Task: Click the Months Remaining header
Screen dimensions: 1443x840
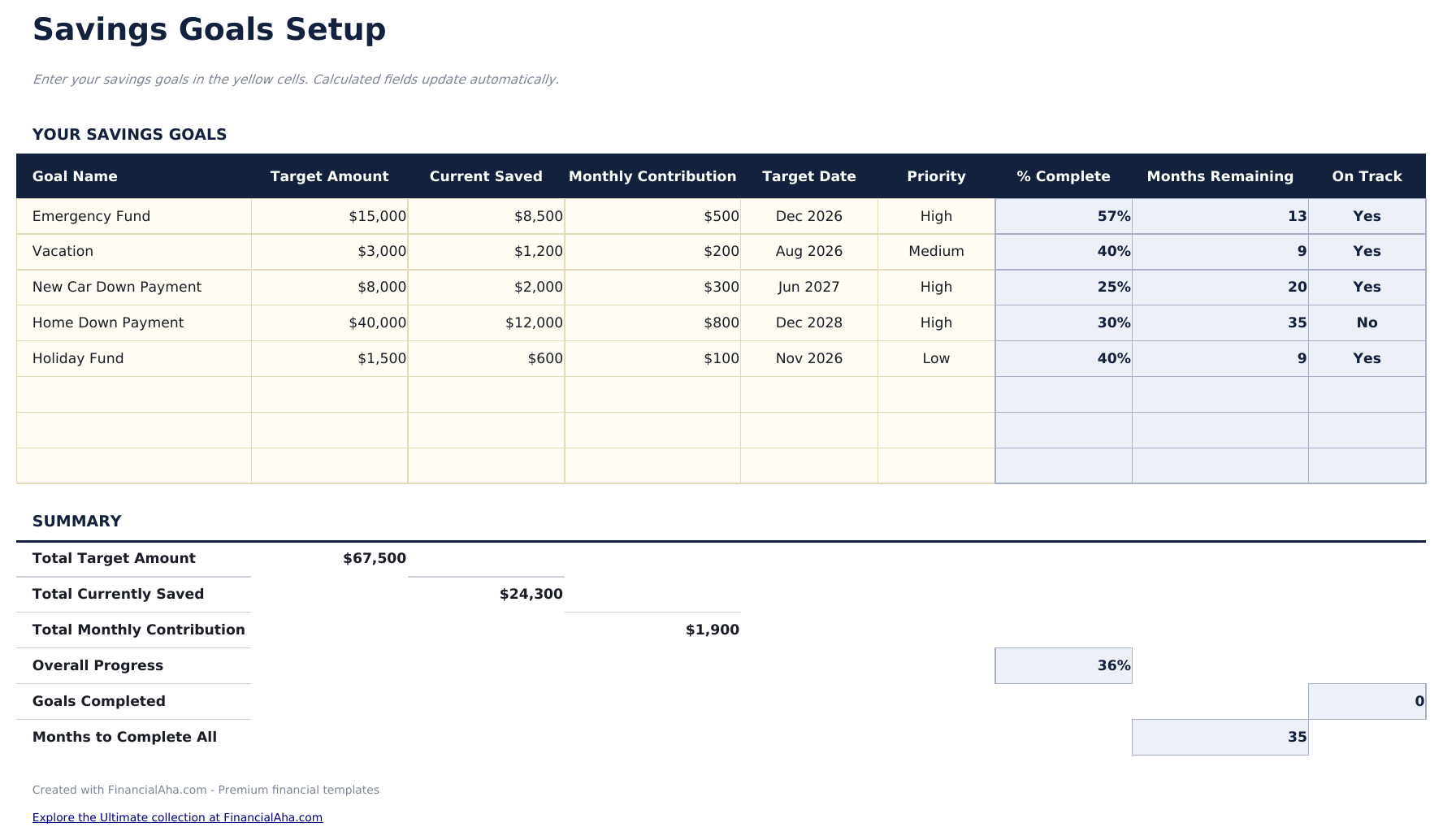Action: [x=1220, y=175]
